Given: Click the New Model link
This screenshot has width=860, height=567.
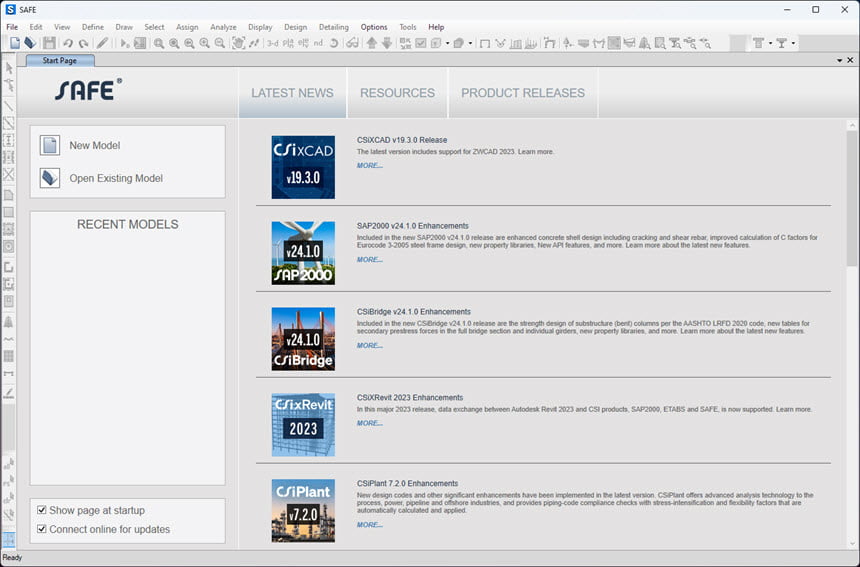Looking at the screenshot, I should pos(95,145).
